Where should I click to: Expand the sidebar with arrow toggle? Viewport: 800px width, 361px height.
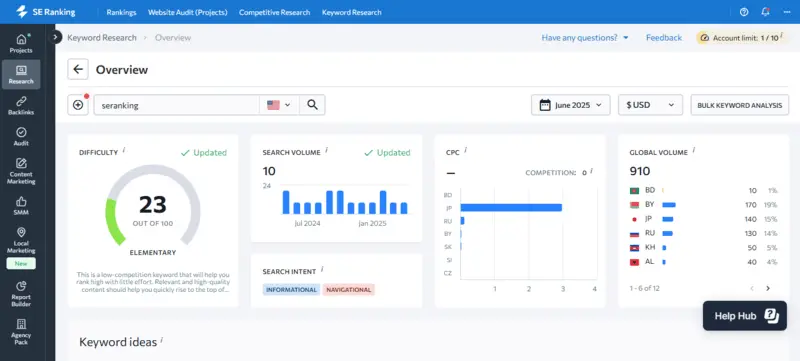55,37
